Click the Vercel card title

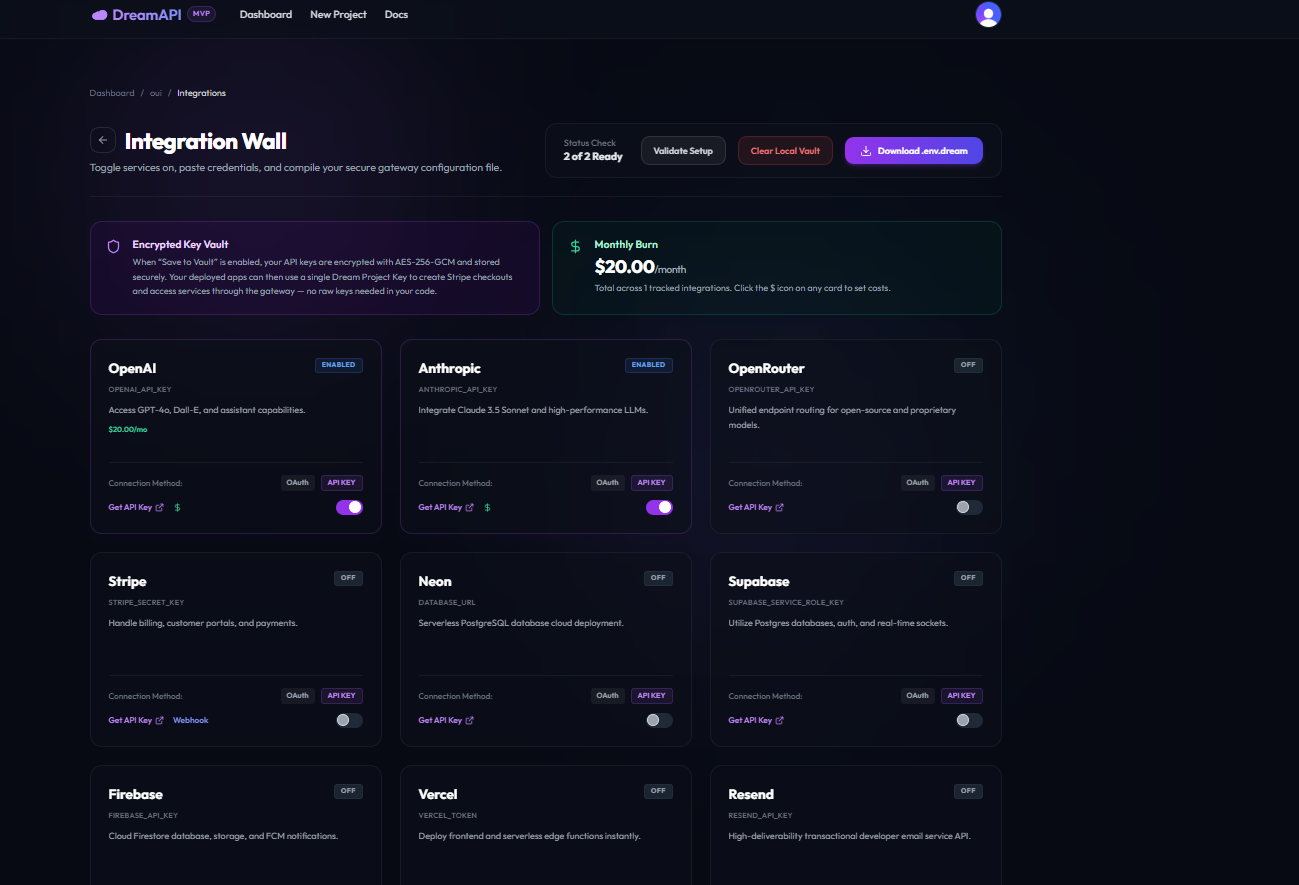(x=438, y=795)
